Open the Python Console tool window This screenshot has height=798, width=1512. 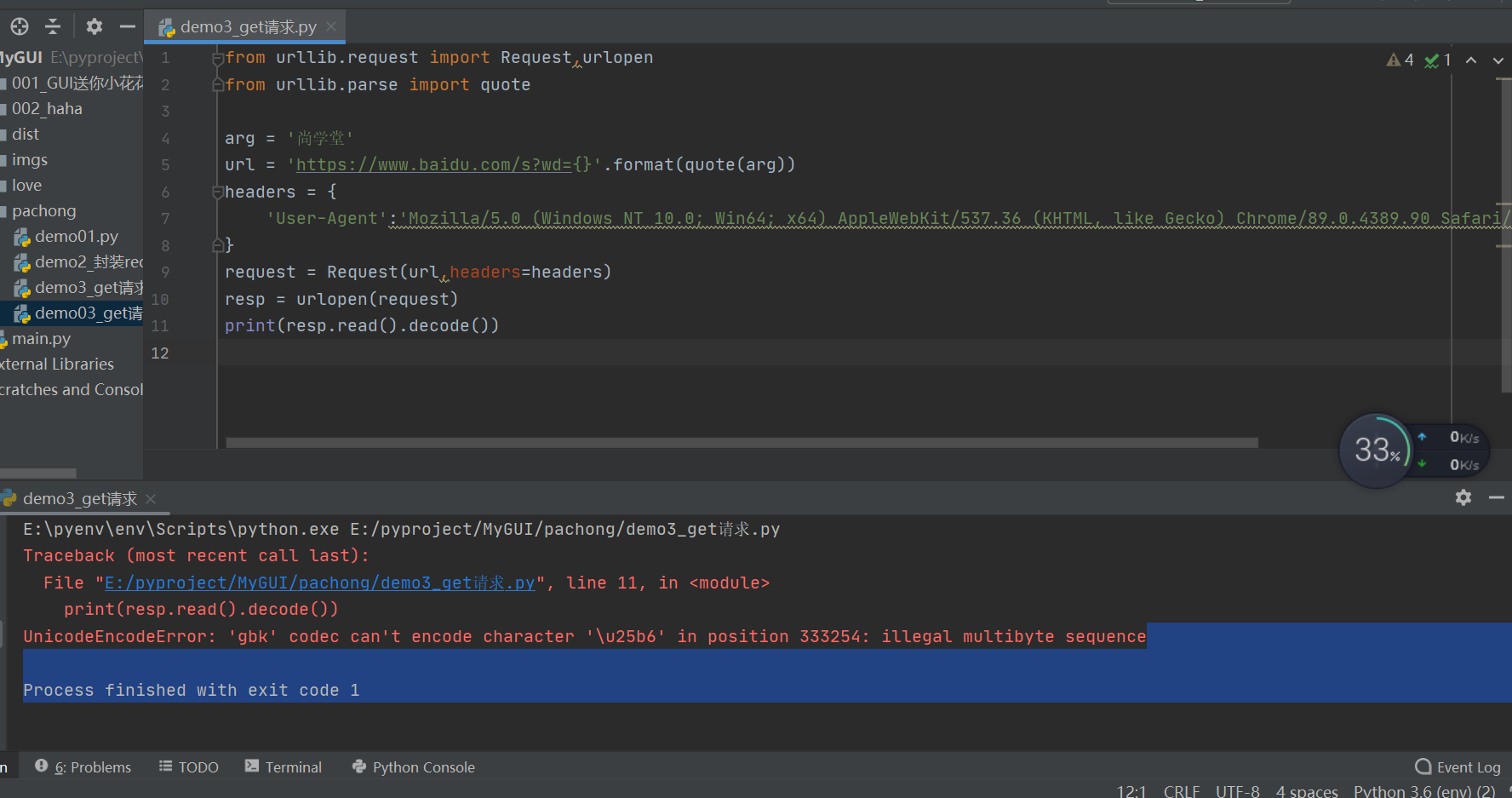coord(414,766)
